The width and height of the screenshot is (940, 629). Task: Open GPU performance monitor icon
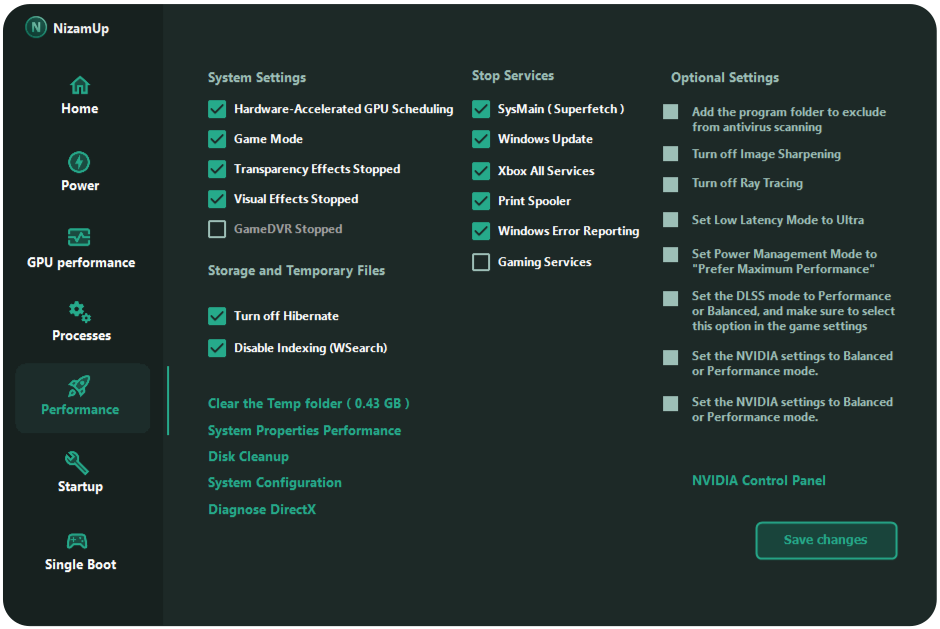[x=80, y=238]
